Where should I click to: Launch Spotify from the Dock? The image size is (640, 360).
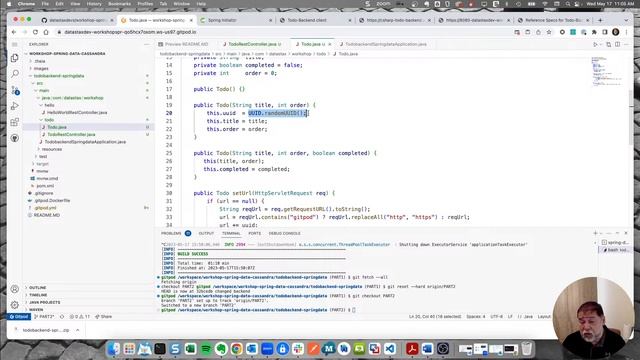click(206, 349)
